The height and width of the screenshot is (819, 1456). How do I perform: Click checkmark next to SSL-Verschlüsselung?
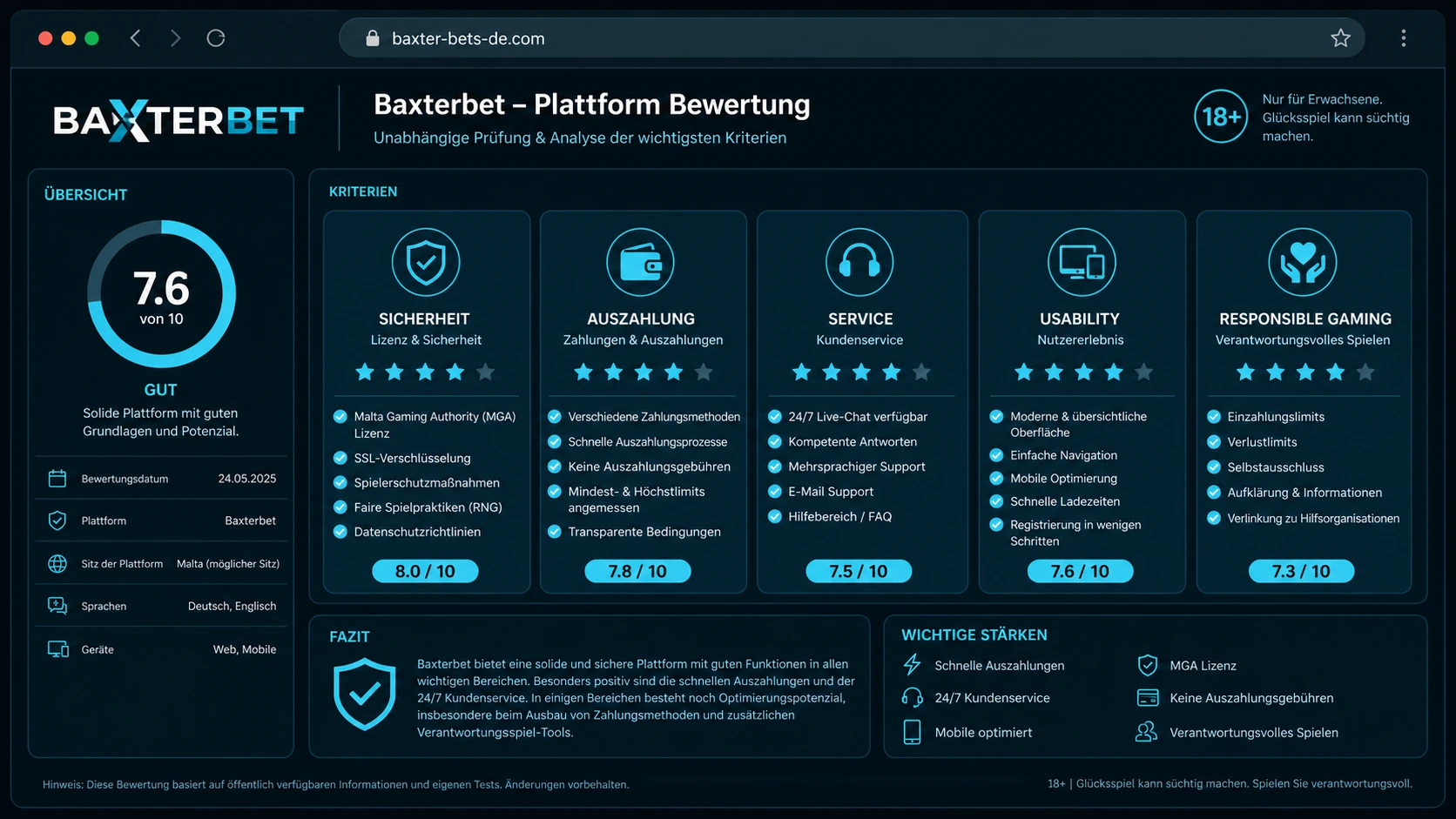[340, 458]
